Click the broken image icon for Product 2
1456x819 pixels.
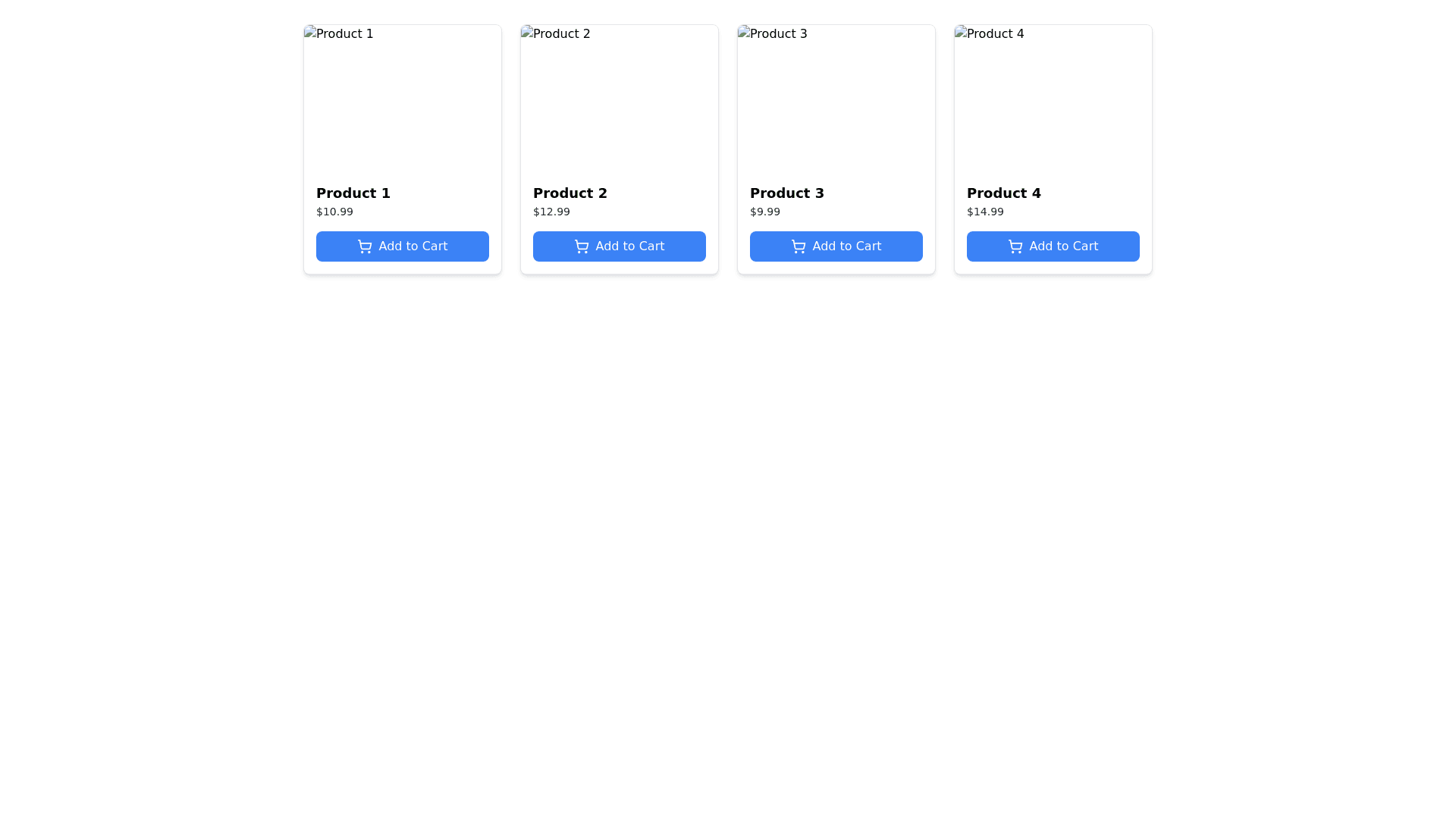[x=527, y=33]
